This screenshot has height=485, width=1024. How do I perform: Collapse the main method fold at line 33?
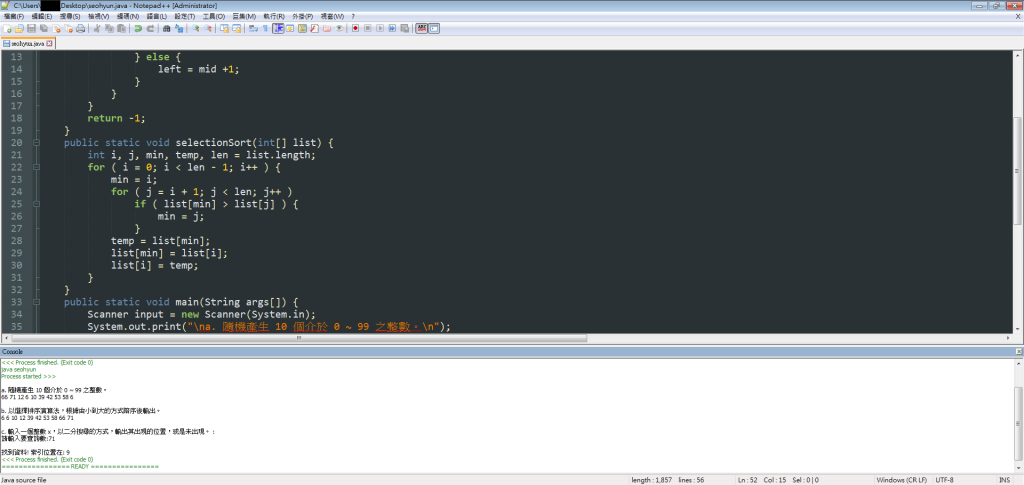35,302
